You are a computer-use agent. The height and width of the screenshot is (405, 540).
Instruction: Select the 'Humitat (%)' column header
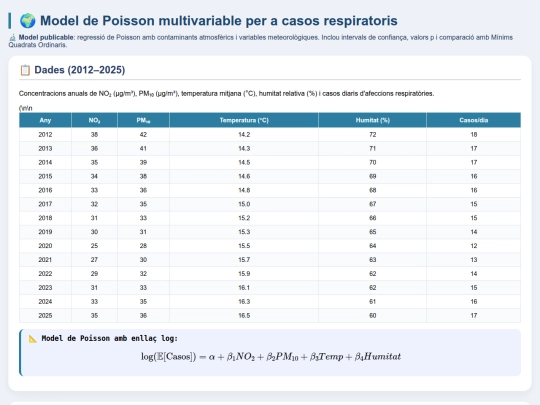373,120
